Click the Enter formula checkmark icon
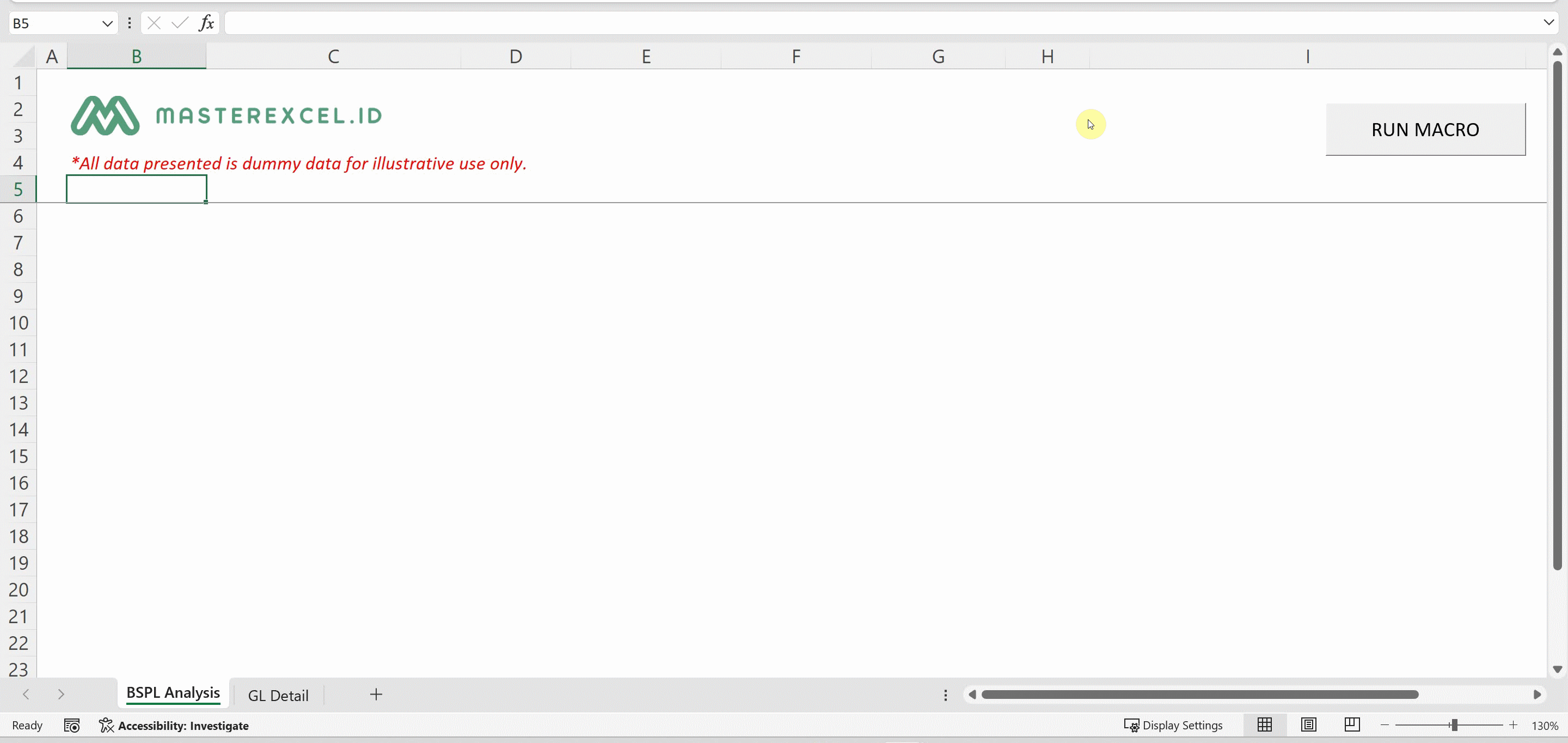Viewport: 1568px width, 743px height. 180,23
